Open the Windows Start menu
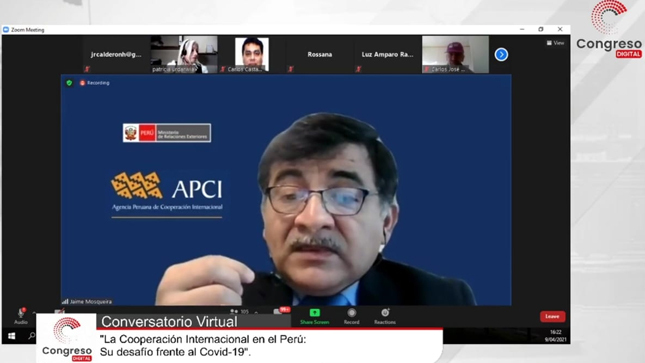Screen dimensions: 645x363 pyautogui.click(x=12, y=336)
